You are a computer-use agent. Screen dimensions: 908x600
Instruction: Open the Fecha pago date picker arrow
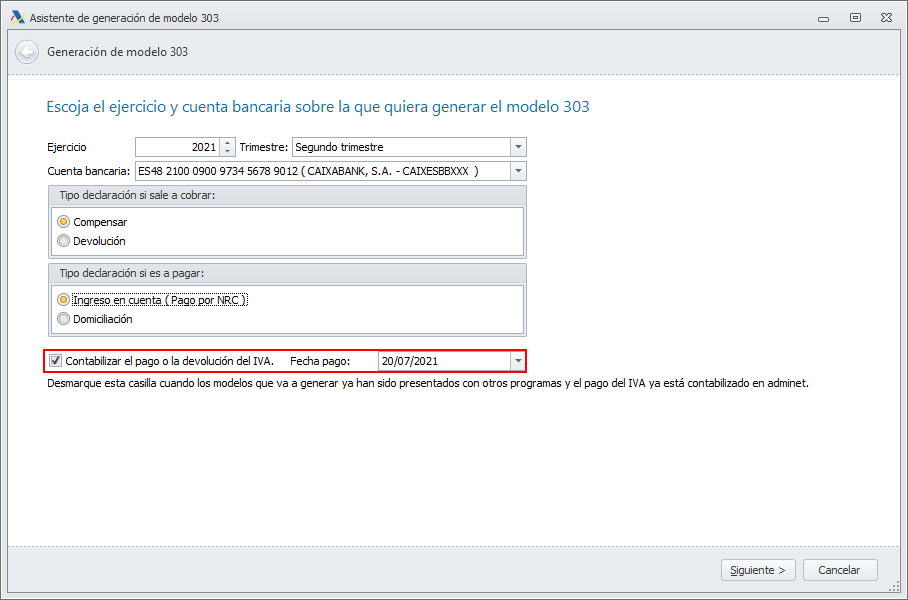(x=518, y=361)
